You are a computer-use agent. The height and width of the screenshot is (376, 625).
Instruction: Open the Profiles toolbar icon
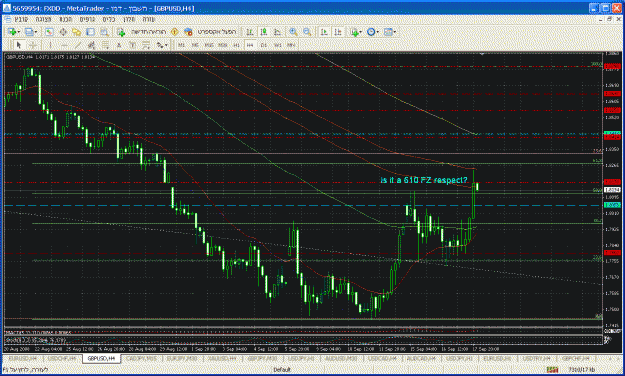coord(29,32)
